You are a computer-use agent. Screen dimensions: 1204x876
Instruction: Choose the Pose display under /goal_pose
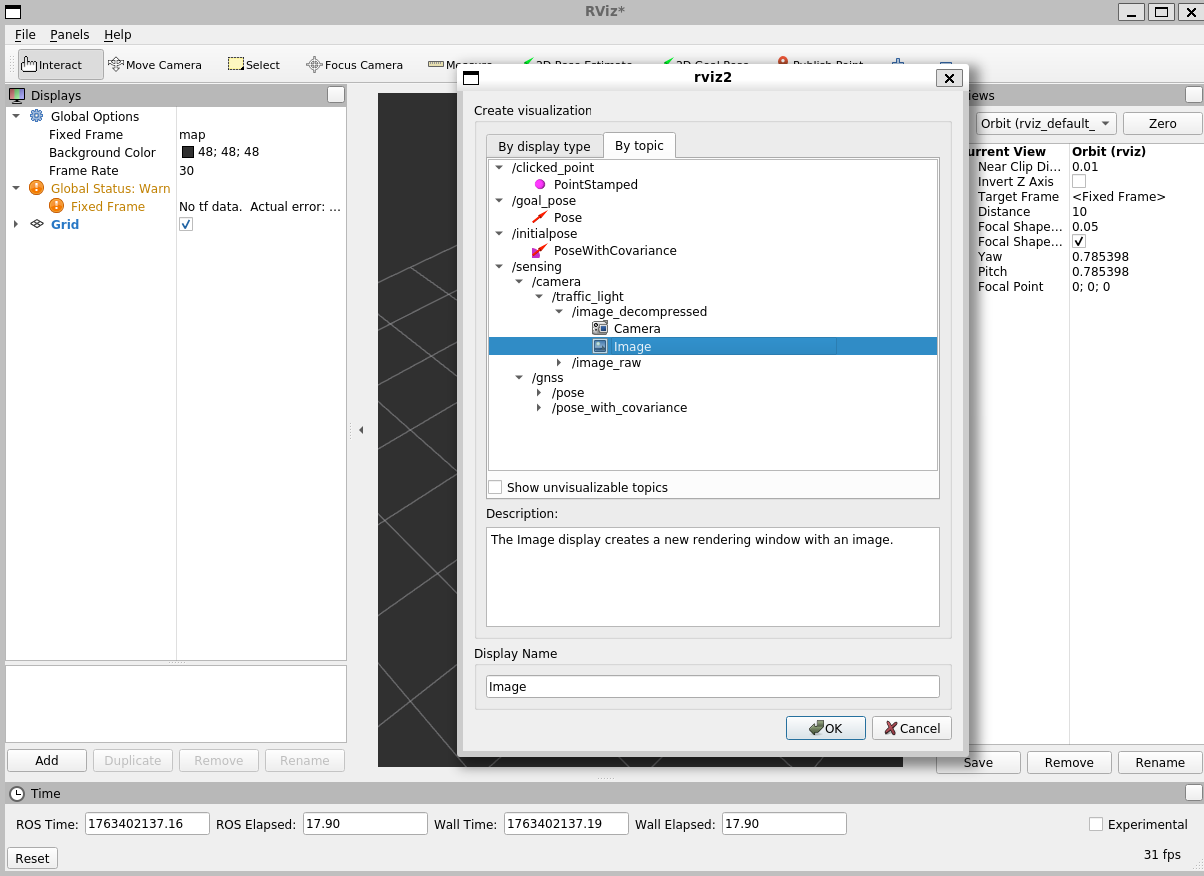[x=567, y=217]
